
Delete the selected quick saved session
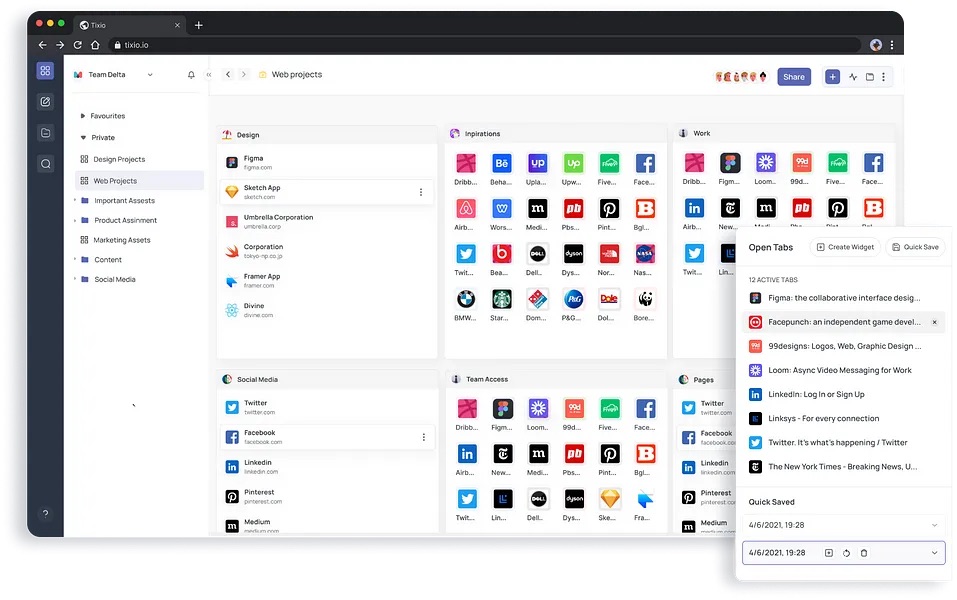pos(864,553)
